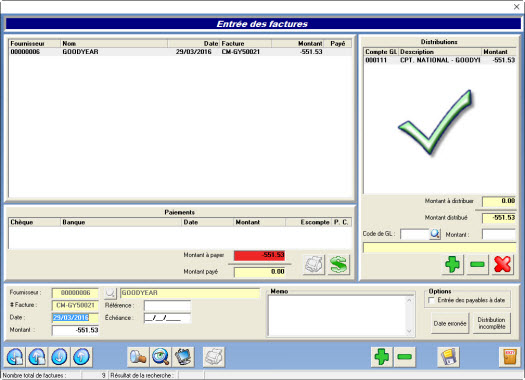
Task: Remove distribution with green minus in Distributions
Action: (x=477, y=264)
